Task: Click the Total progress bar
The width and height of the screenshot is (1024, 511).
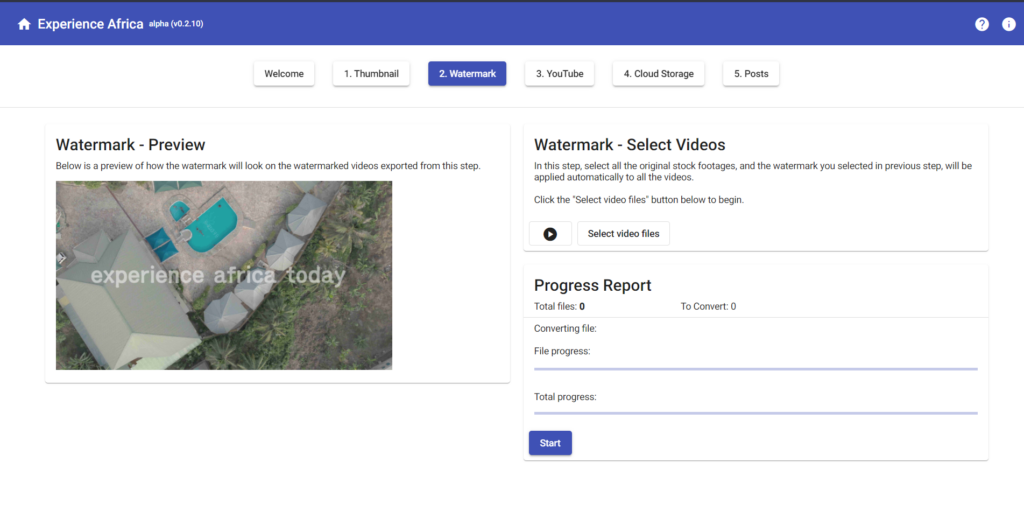Action: click(x=755, y=413)
